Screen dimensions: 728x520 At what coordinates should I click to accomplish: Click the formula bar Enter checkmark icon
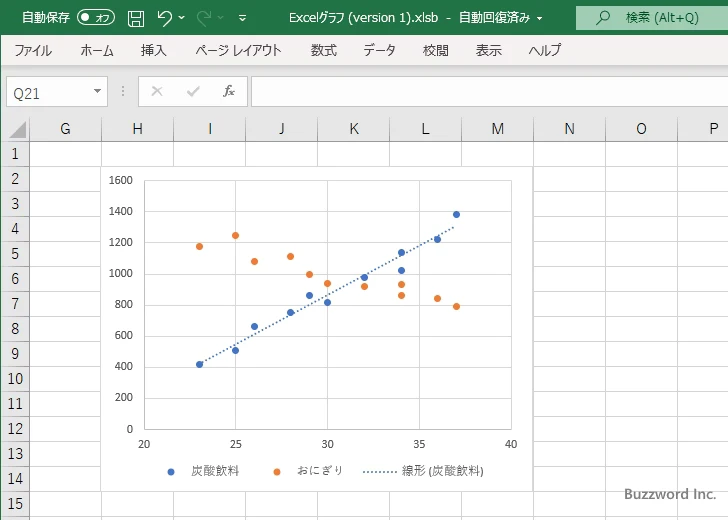(x=193, y=91)
